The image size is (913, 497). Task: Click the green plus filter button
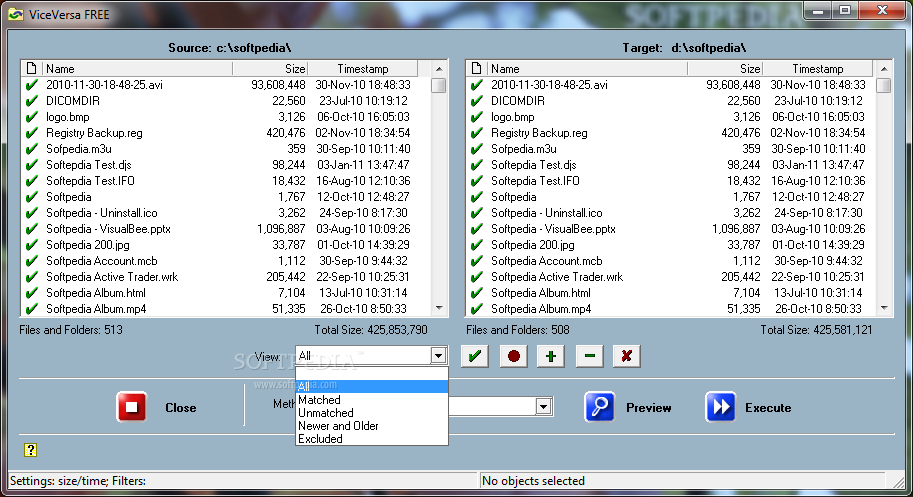coord(551,356)
